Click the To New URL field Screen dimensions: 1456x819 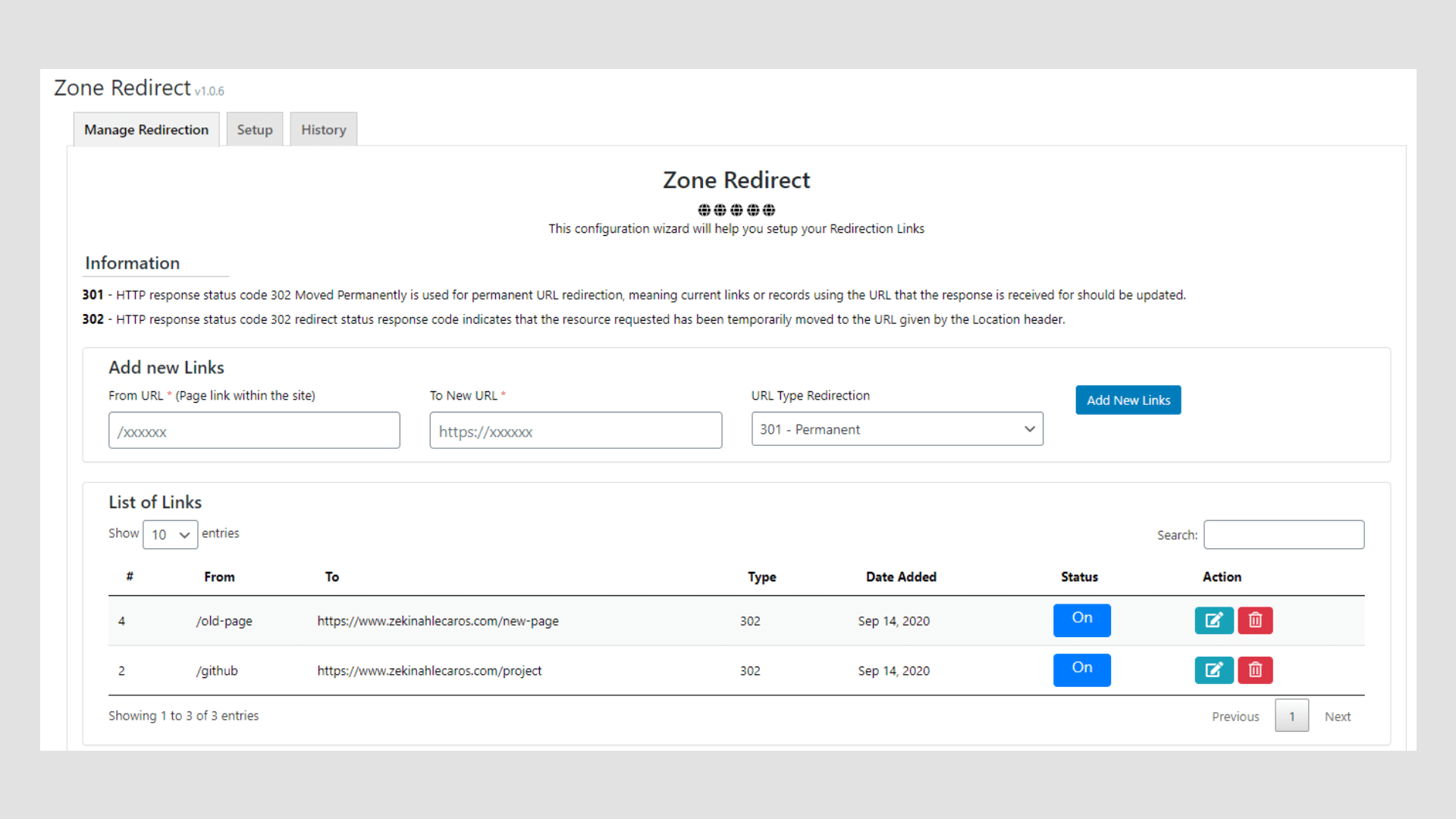coord(576,431)
